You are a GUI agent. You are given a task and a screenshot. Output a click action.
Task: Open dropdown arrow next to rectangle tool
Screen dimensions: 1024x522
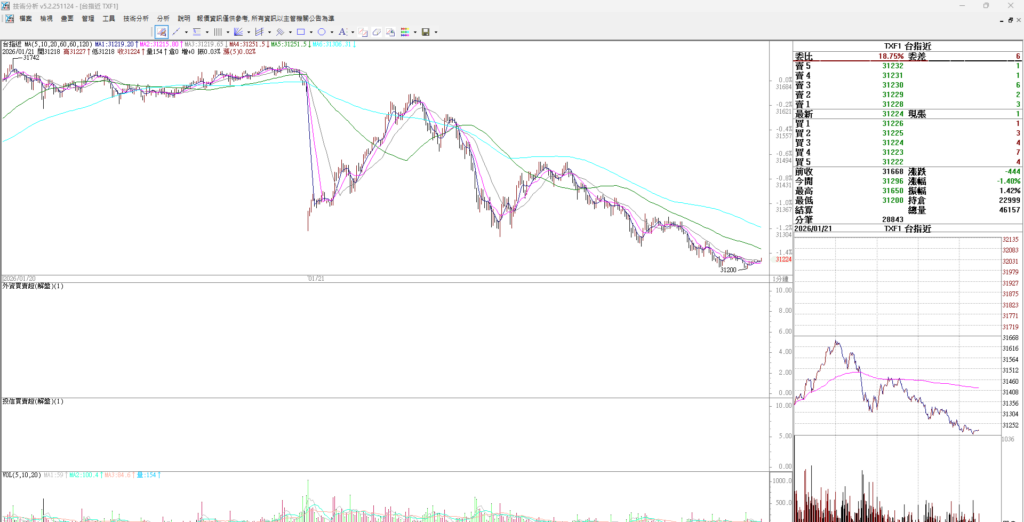[x=311, y=32]
